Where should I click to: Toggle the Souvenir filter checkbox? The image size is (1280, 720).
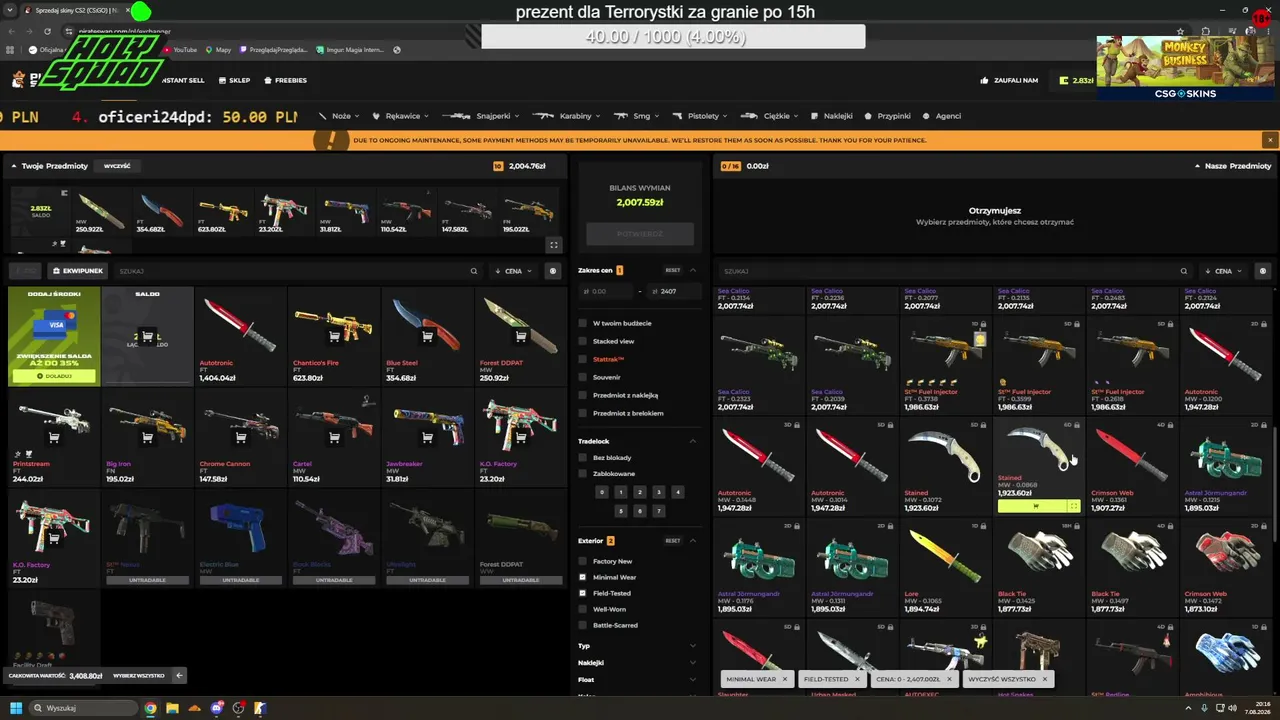(583, 377)
